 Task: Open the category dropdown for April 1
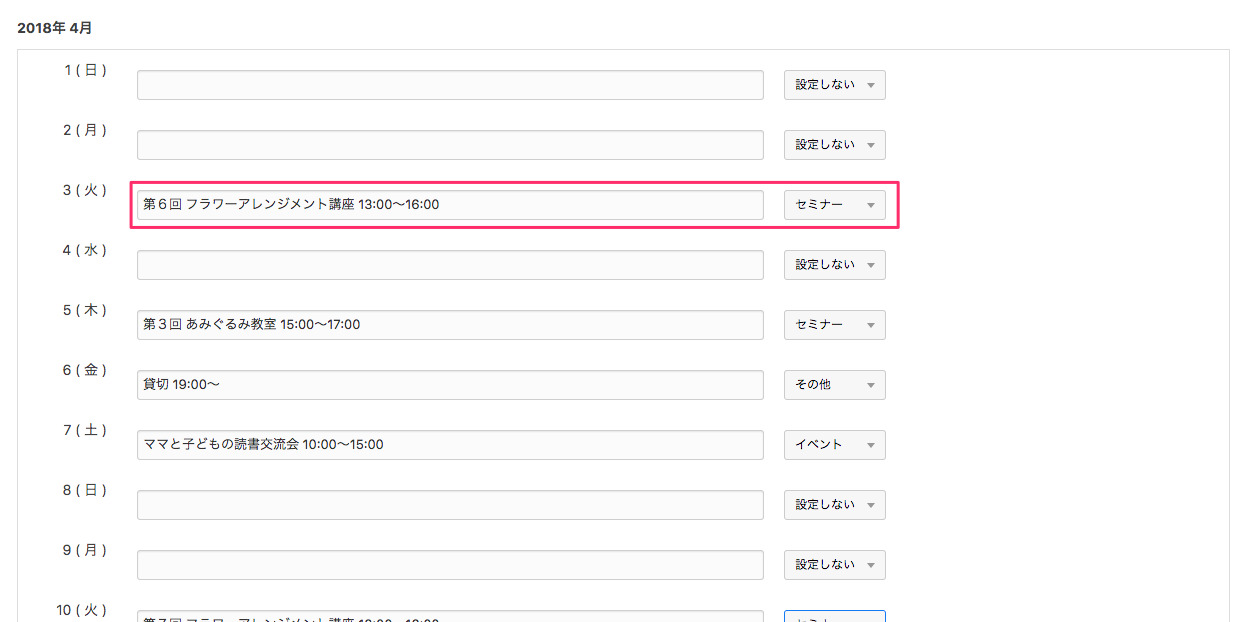coord(834,85)
